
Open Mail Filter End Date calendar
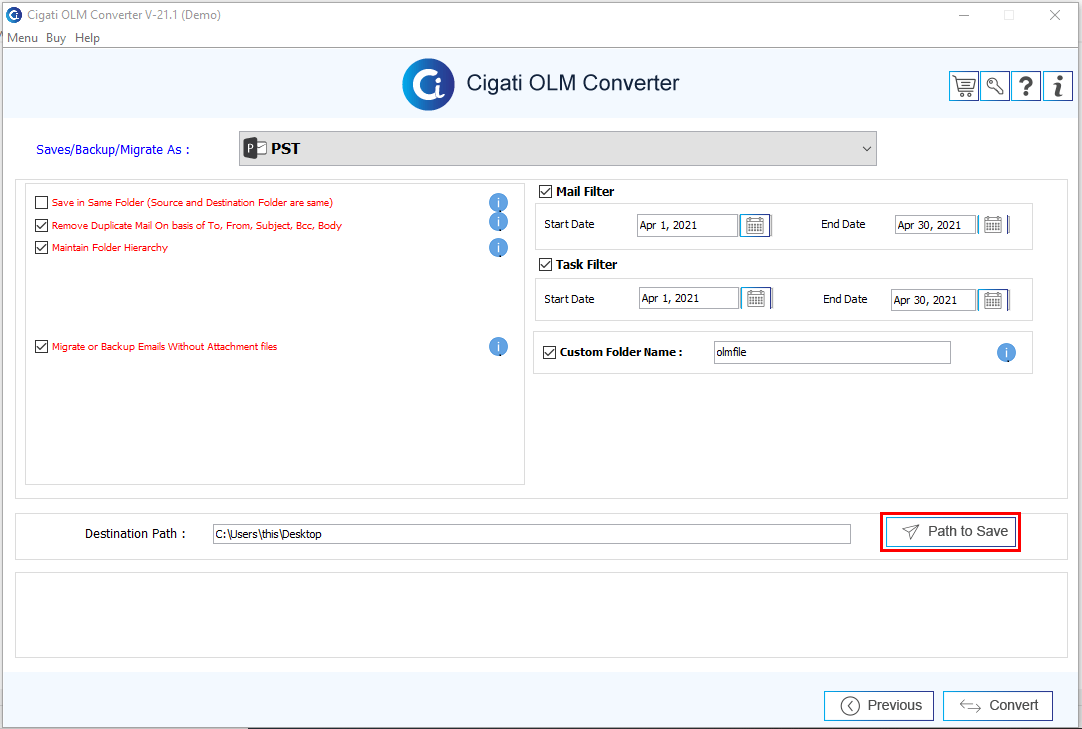point(993,224)
